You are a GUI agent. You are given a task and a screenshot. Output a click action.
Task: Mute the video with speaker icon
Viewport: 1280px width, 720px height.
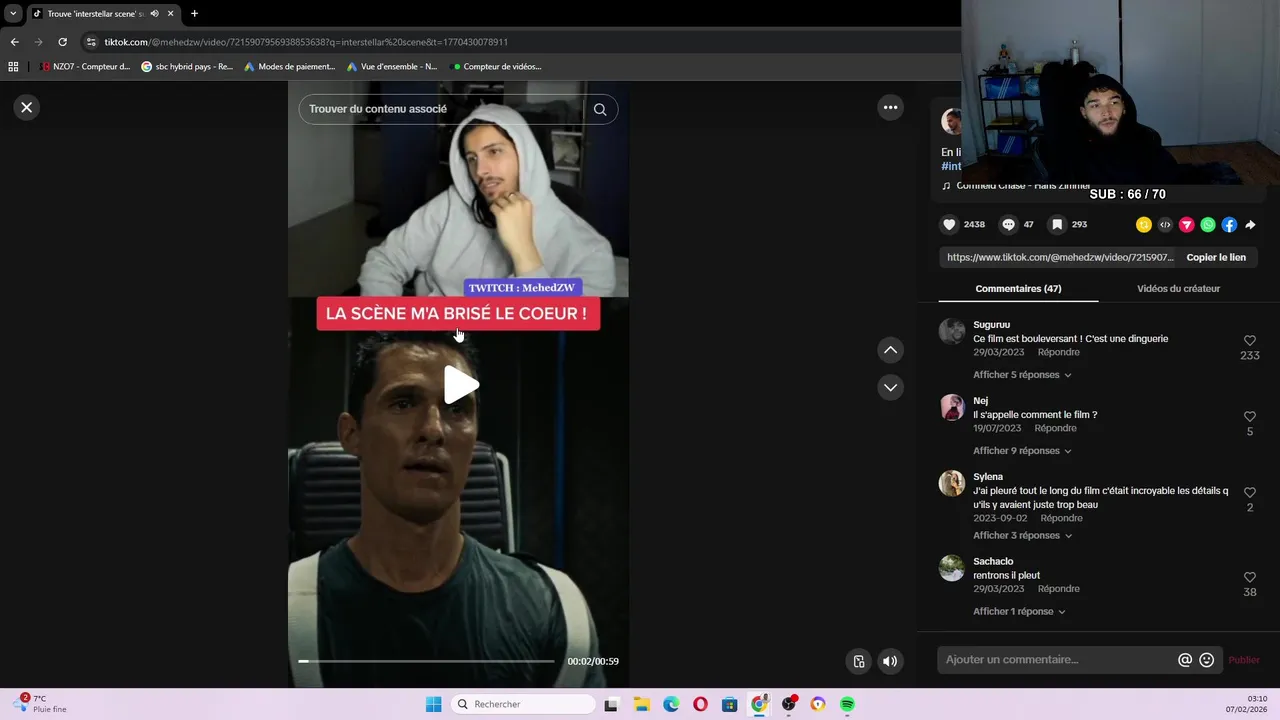coord(890,661)
